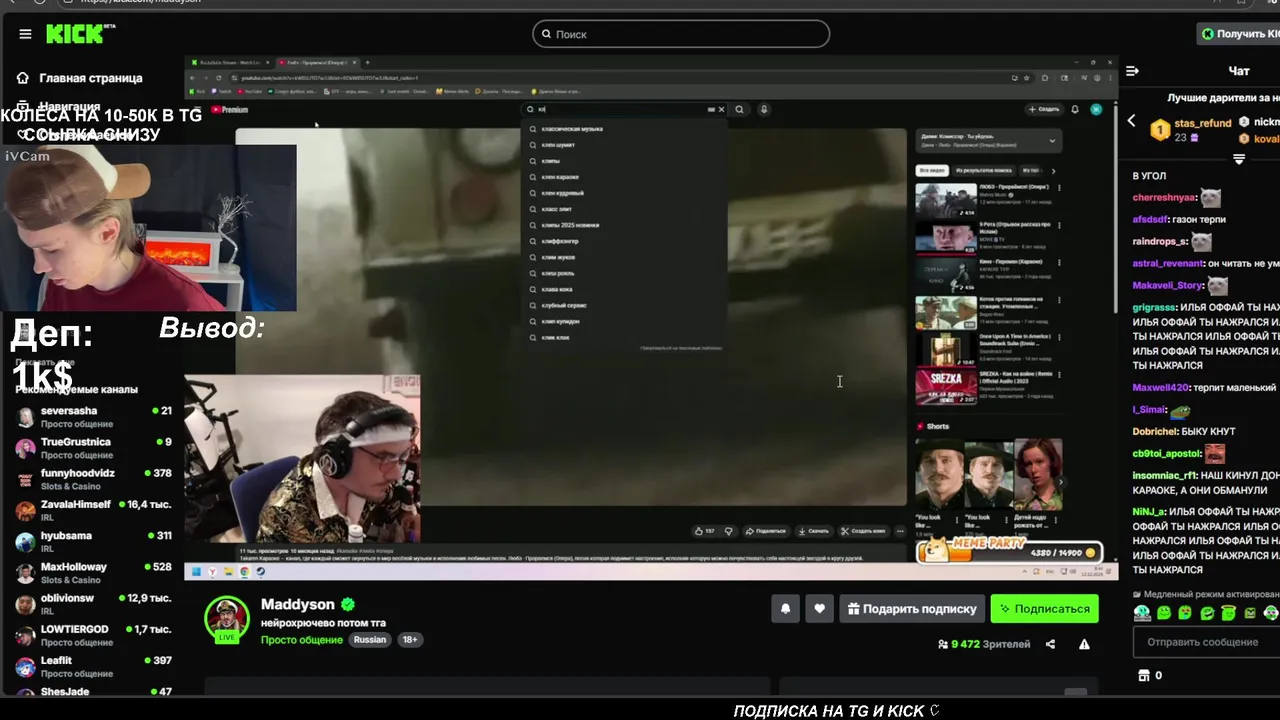Open TrueGrustnica recommended channel

(92, 448)
